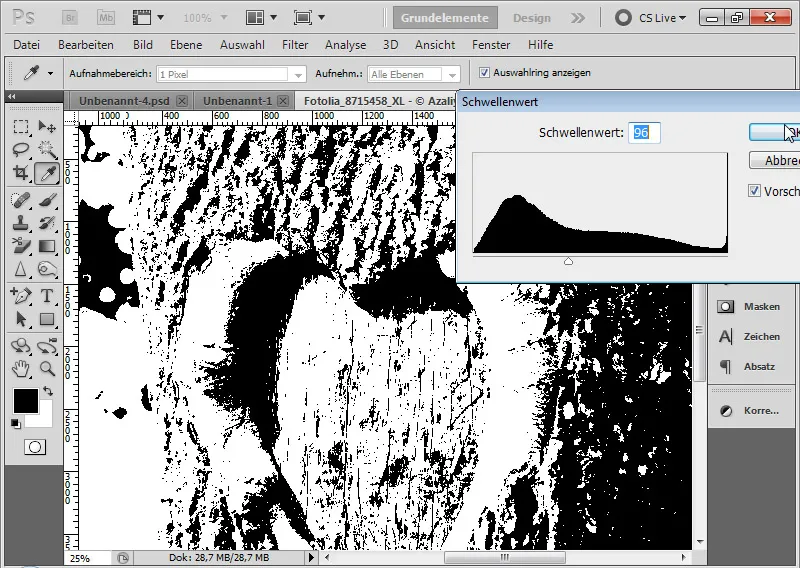Screen dimensions: 800x568
Task: Select the Eraser tool
Action: click(20, 246)
